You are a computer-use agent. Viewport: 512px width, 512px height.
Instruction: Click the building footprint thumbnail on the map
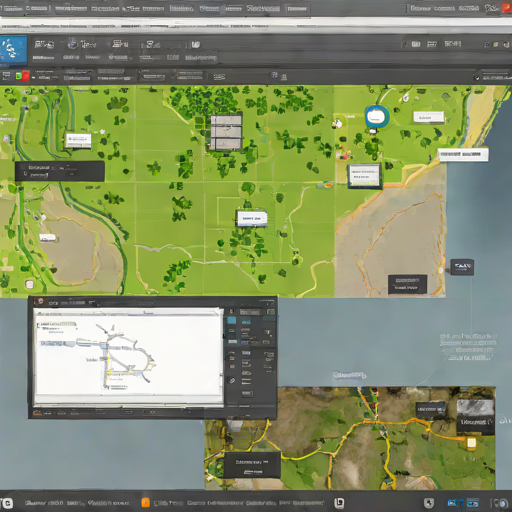coord(226,133)
